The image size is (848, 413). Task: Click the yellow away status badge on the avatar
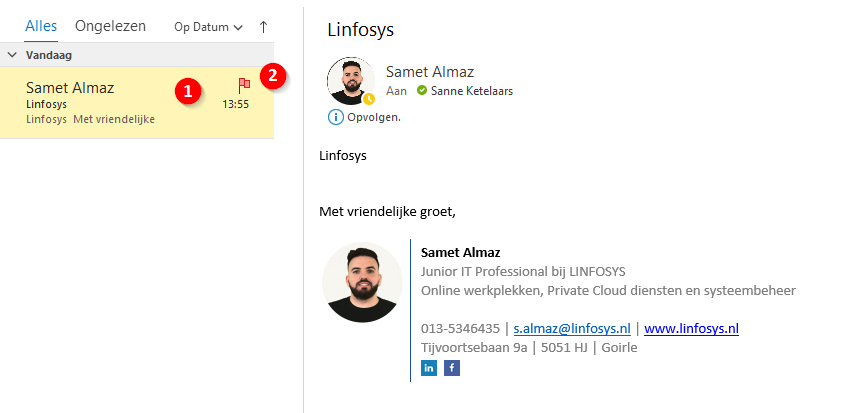click(369, 99)
